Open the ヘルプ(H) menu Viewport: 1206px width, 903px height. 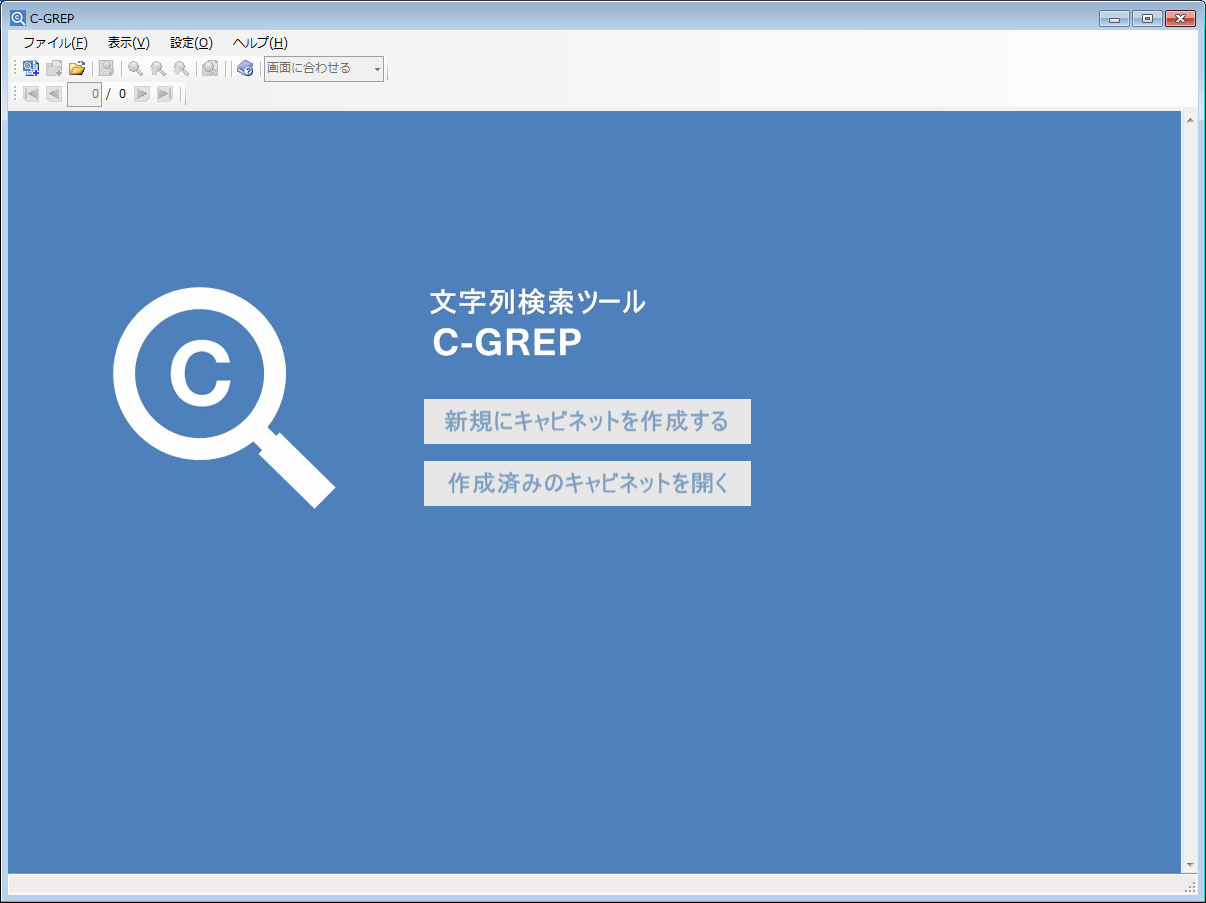[260, 43]
